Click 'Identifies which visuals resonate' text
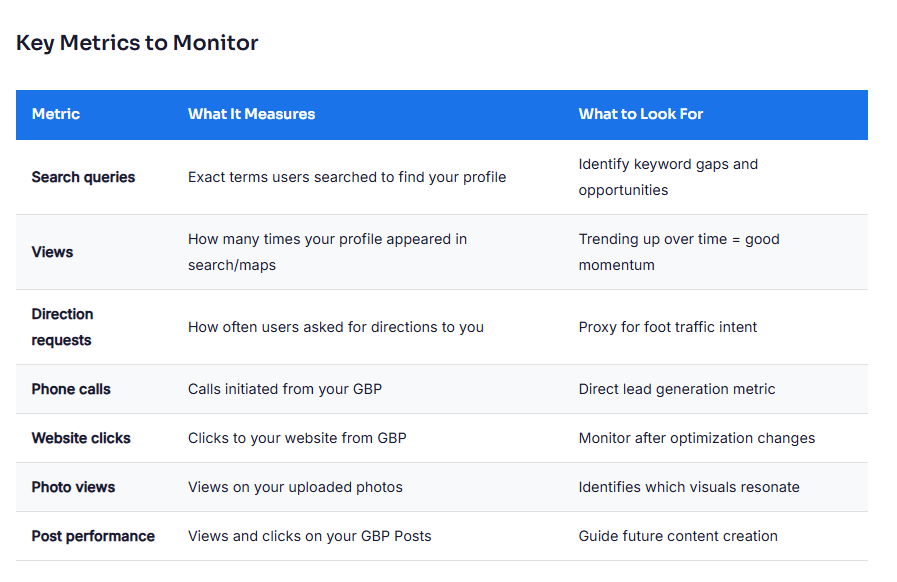 (x=688, y=487)
